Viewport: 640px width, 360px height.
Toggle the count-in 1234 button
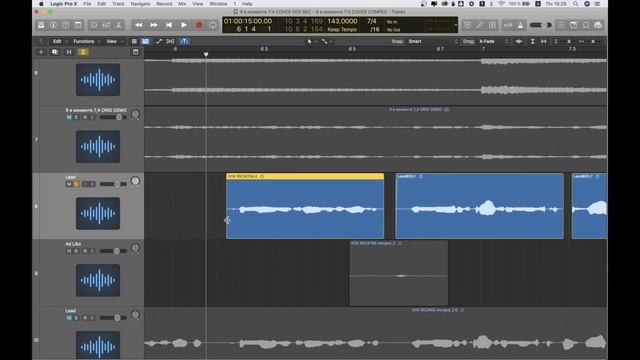point(508,25)
